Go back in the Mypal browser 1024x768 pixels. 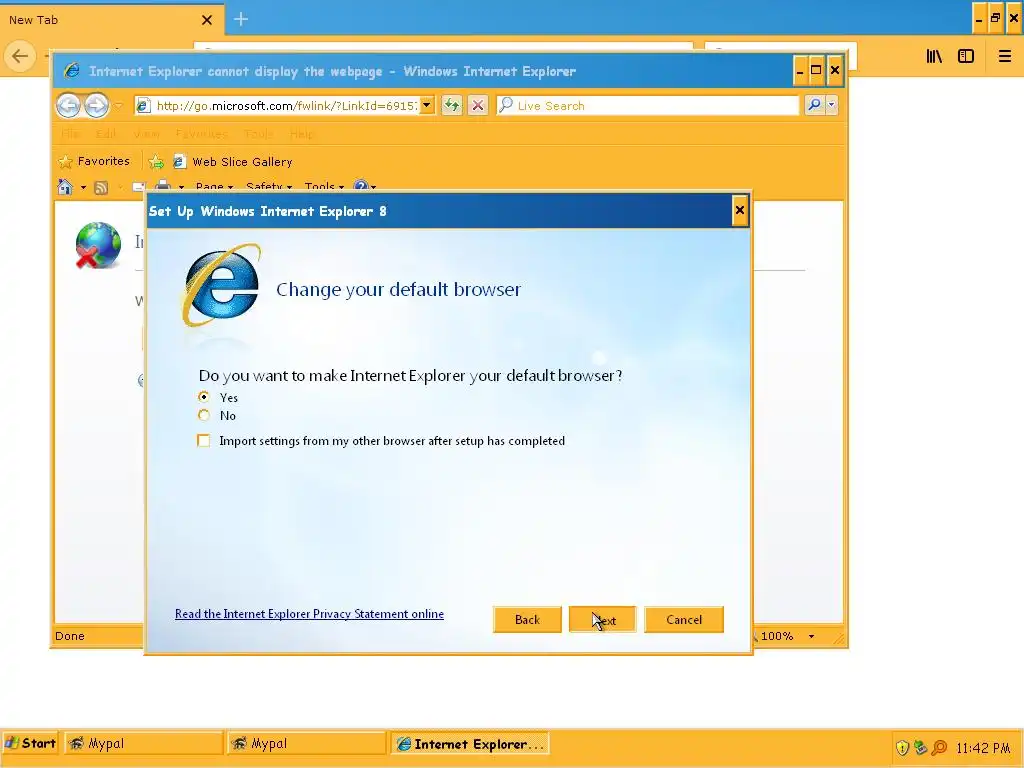[20, 56]
